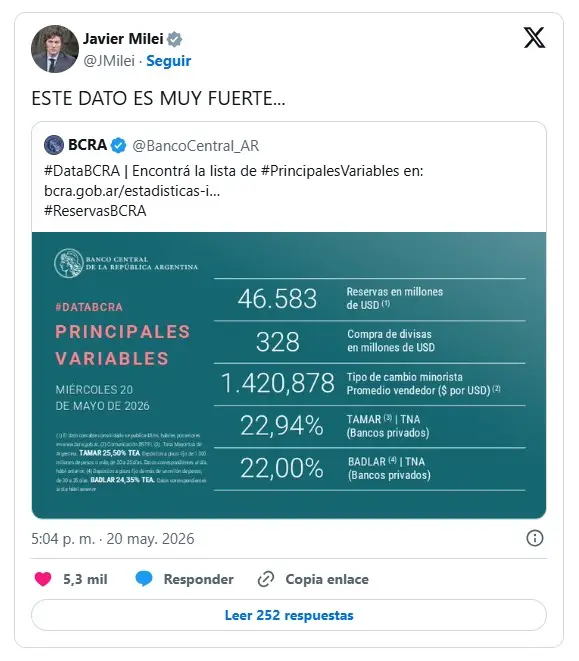Click the Javier Milei display name
579x661 pixels.
pyautogui.click(x=123, y=39)
